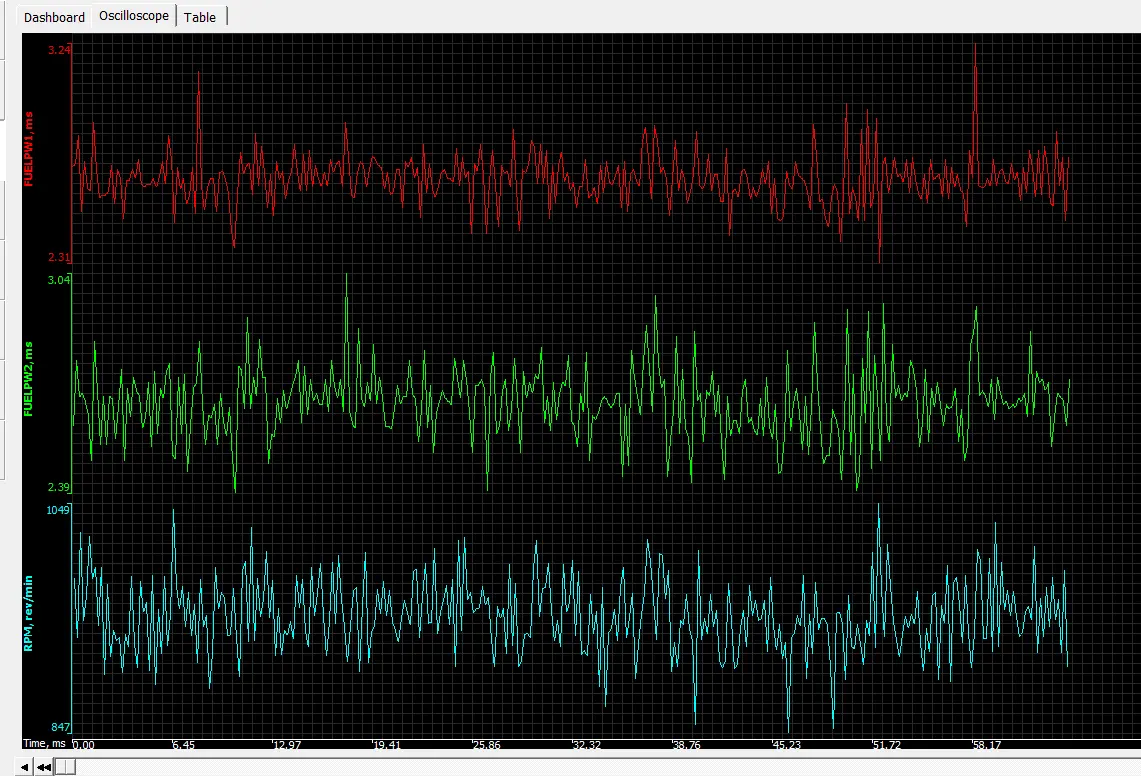Click the FUELPW2, ms axis label
The width and height of the screenshot is (1141, 776).
tap(28, 379)
